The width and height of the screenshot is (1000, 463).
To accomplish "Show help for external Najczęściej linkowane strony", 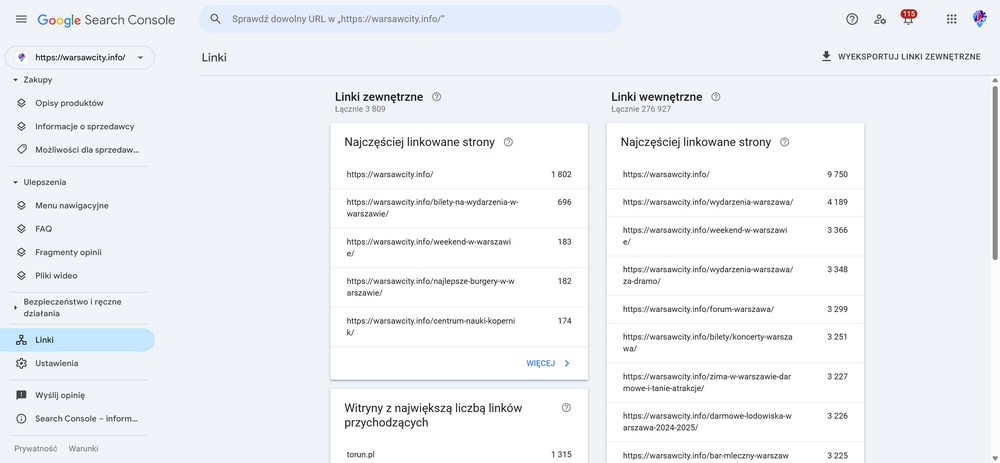I will [508, 142].
